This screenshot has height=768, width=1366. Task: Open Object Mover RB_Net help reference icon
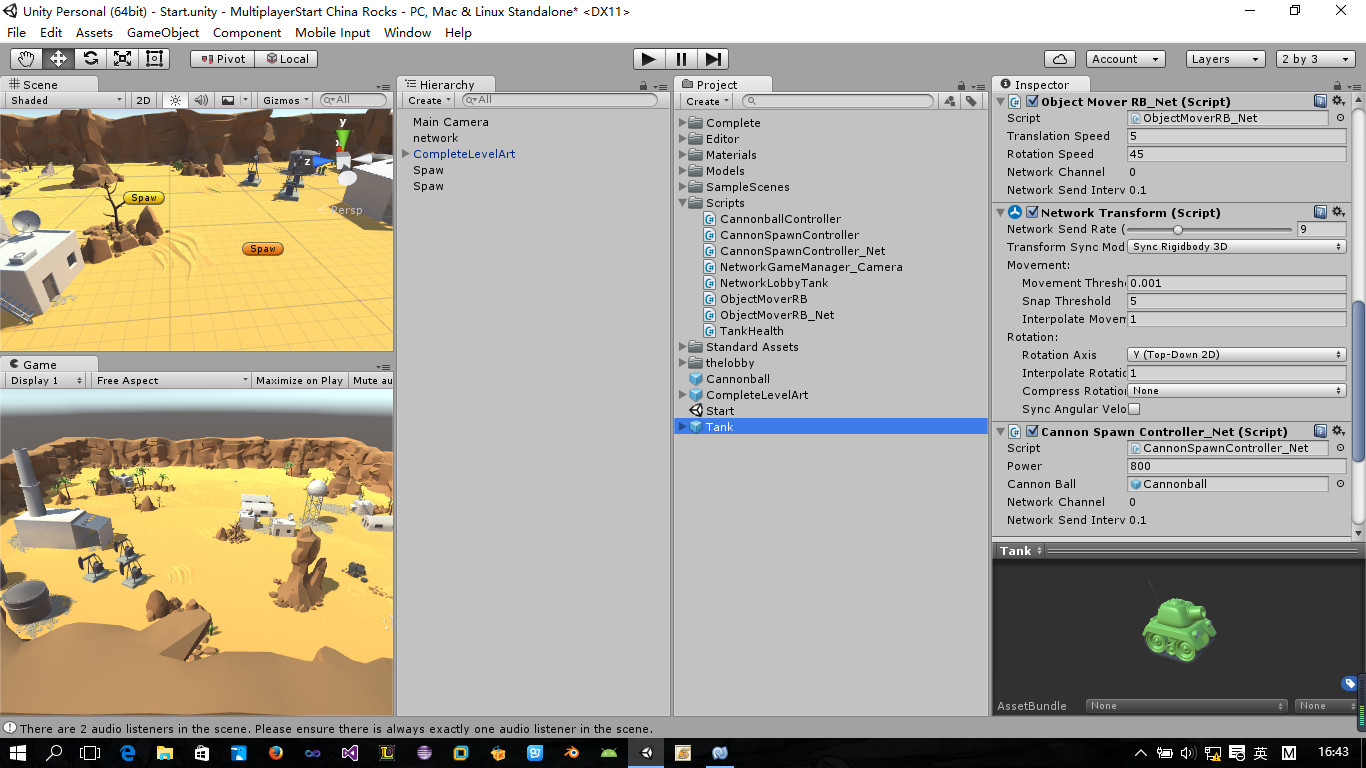click(1320, 101)
